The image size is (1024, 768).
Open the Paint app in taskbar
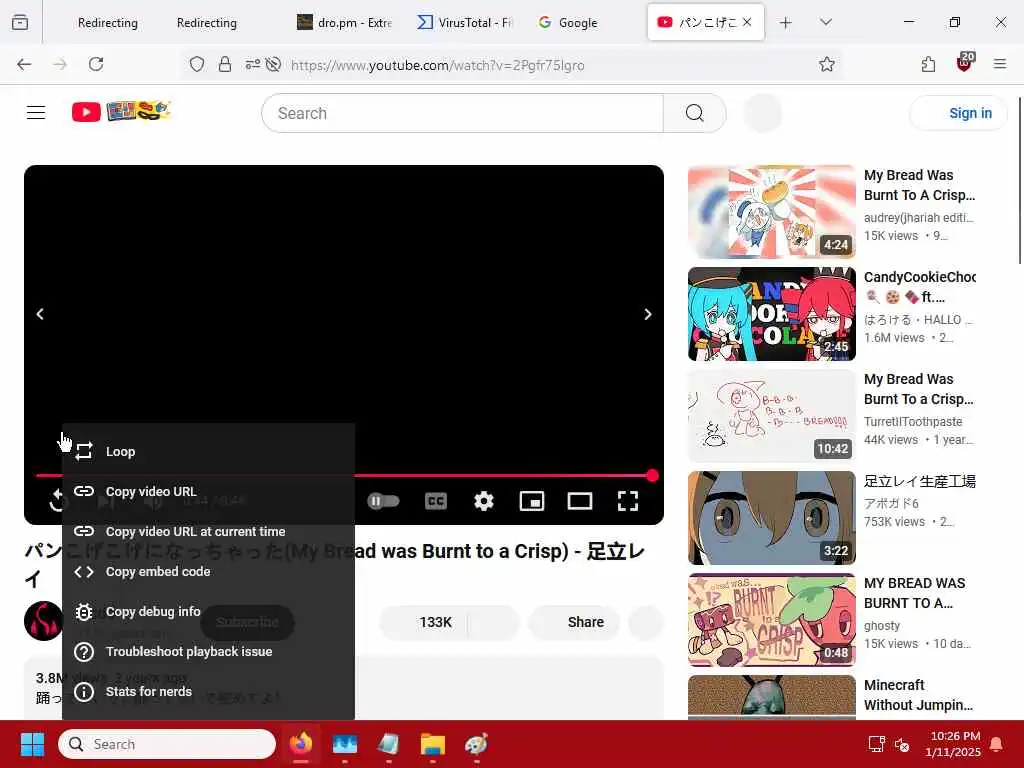pos(476,744)
